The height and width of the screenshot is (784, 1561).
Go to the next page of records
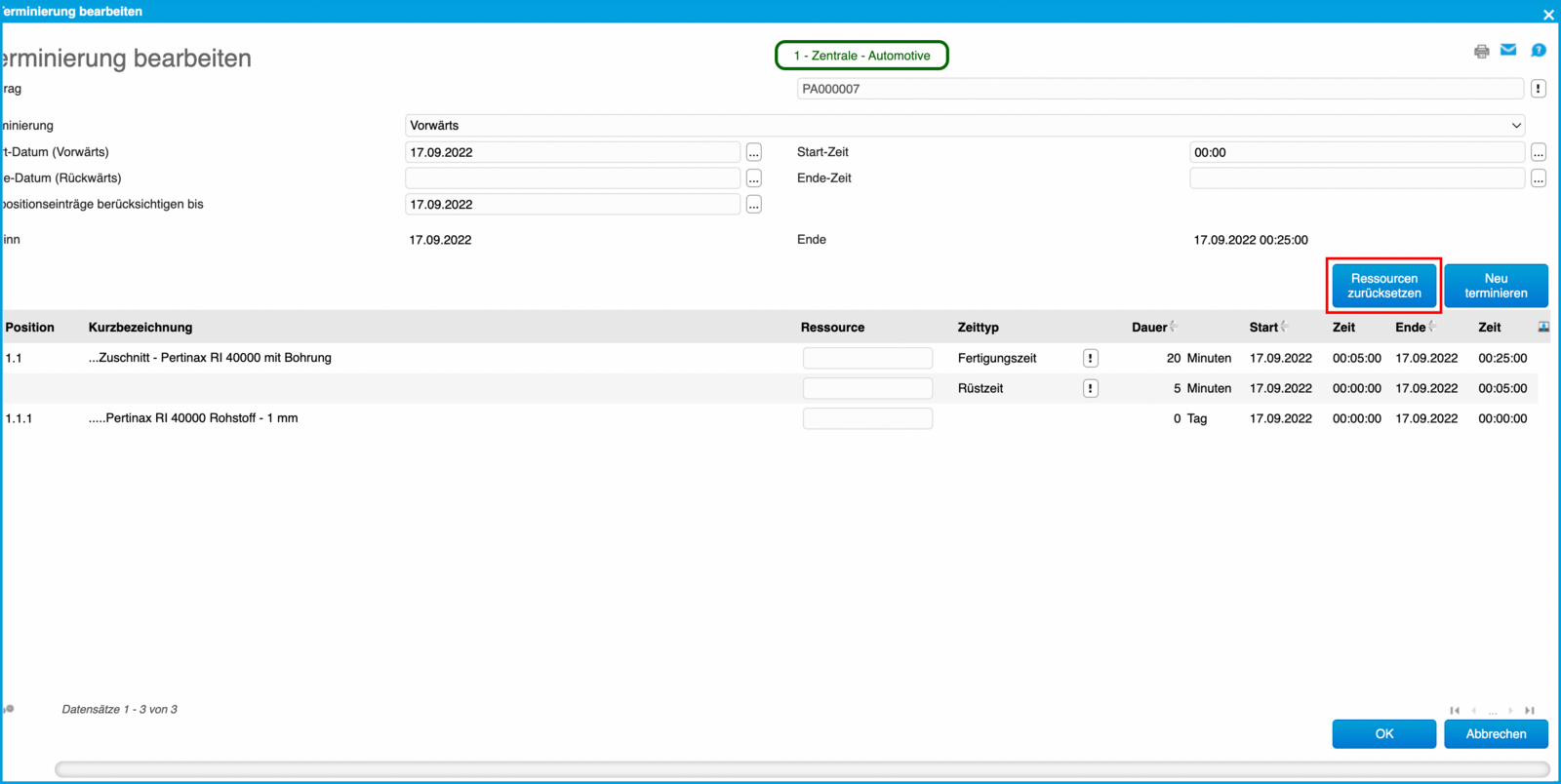pyautogui.click(x=1510, y=710)
